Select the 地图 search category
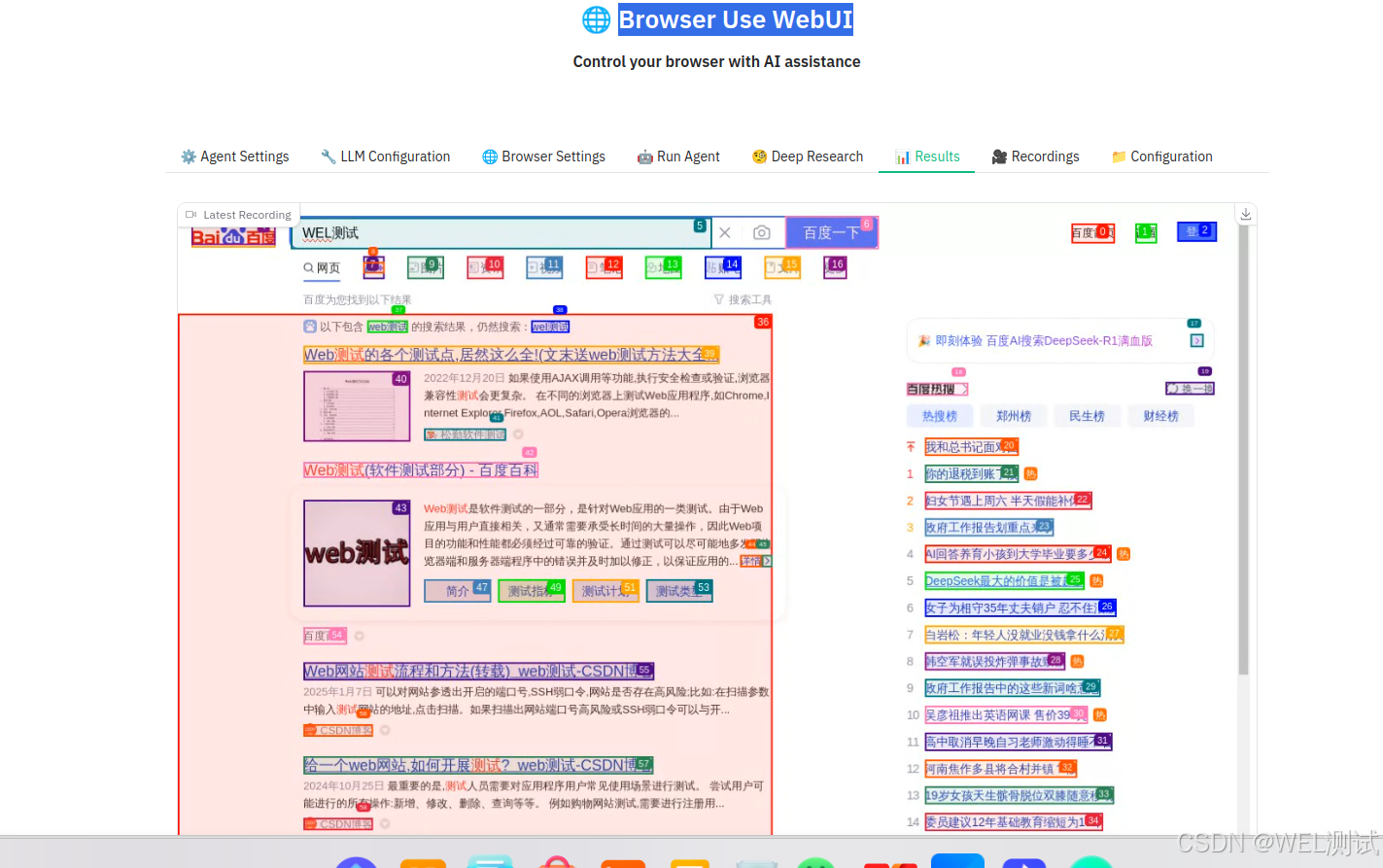 [663, 267]
